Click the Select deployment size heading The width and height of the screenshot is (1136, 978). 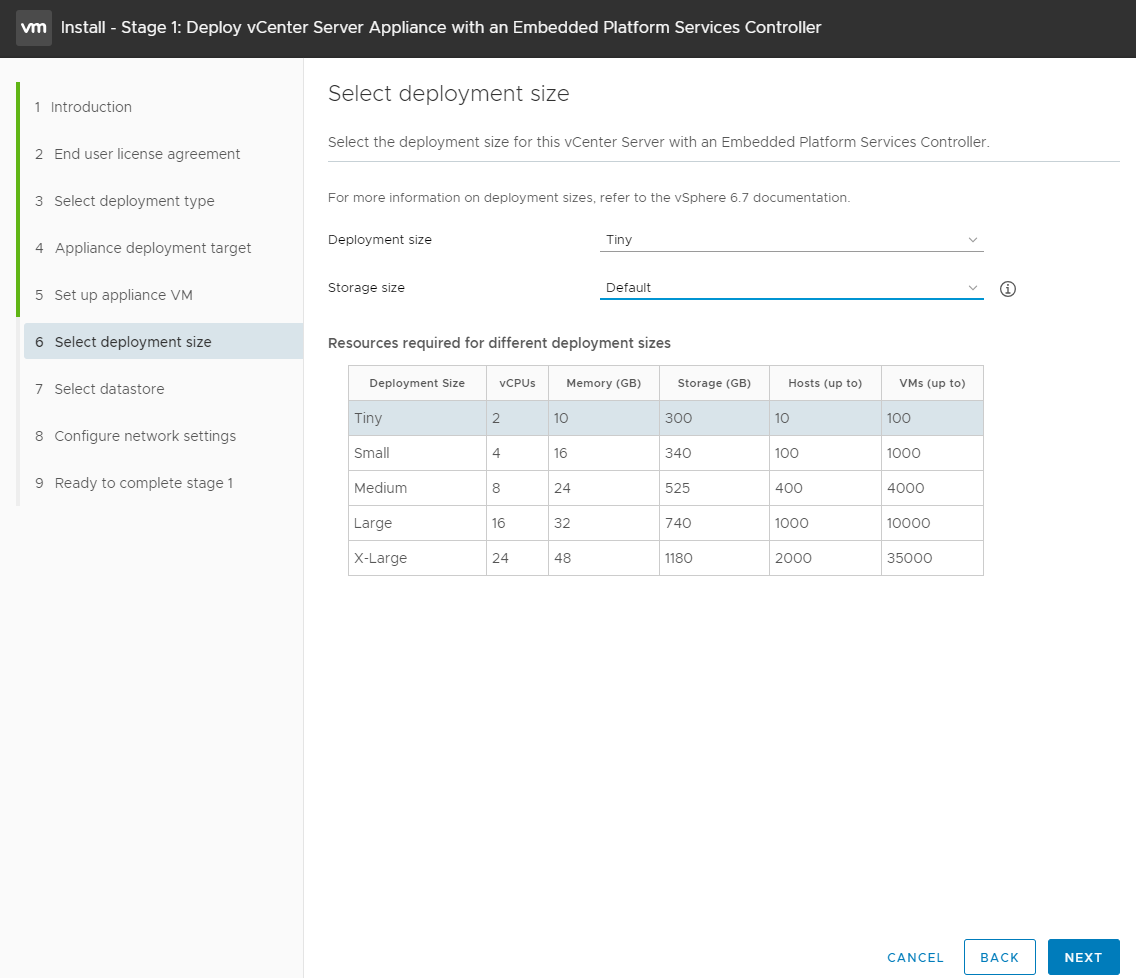point(448,93)
